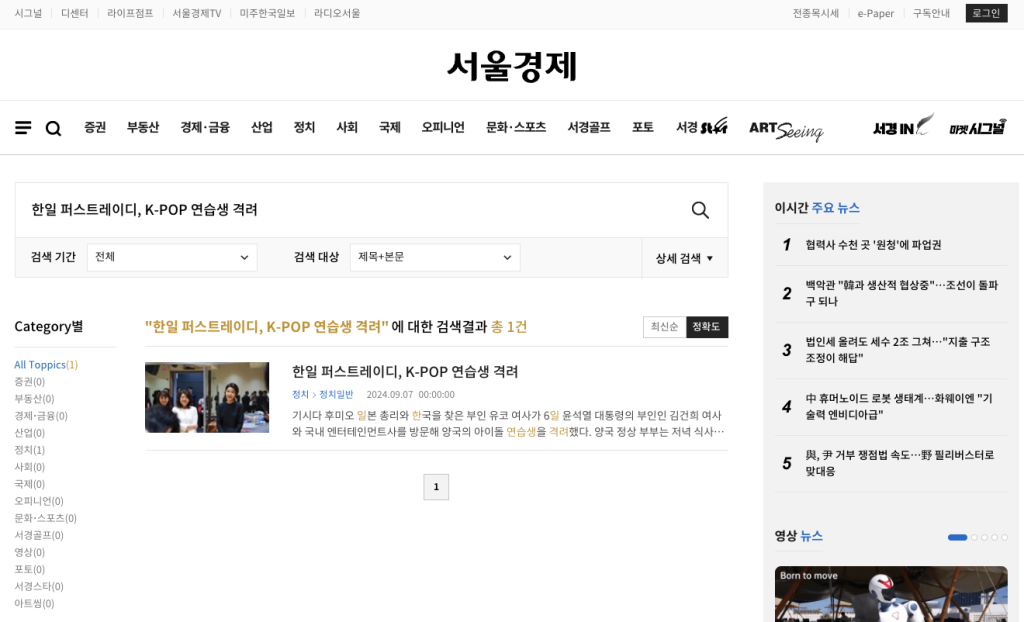Play the Born to move video thumbnail
The height and width of the screenshot is (622, 1024).
[x=891, y=594]
